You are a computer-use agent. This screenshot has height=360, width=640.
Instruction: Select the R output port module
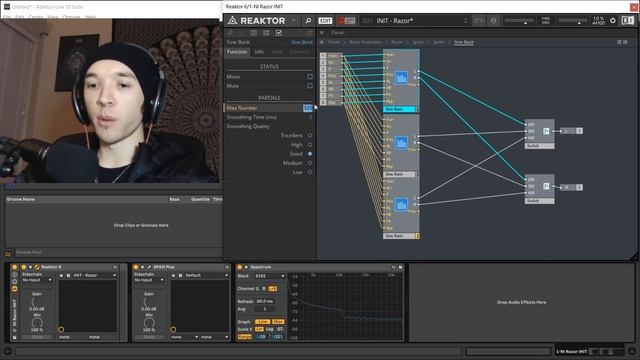point(571,187)
